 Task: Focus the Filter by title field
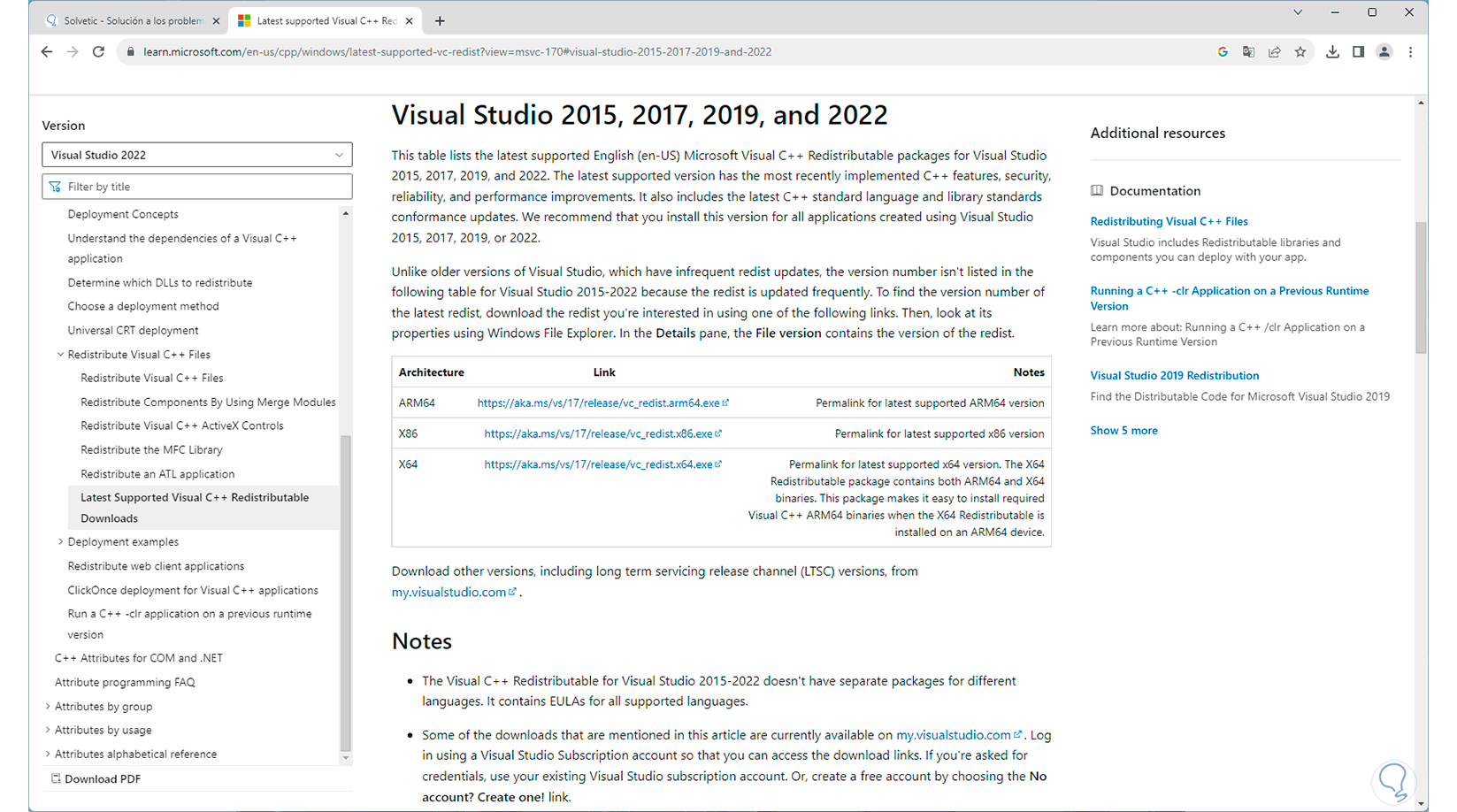point(197,187)
